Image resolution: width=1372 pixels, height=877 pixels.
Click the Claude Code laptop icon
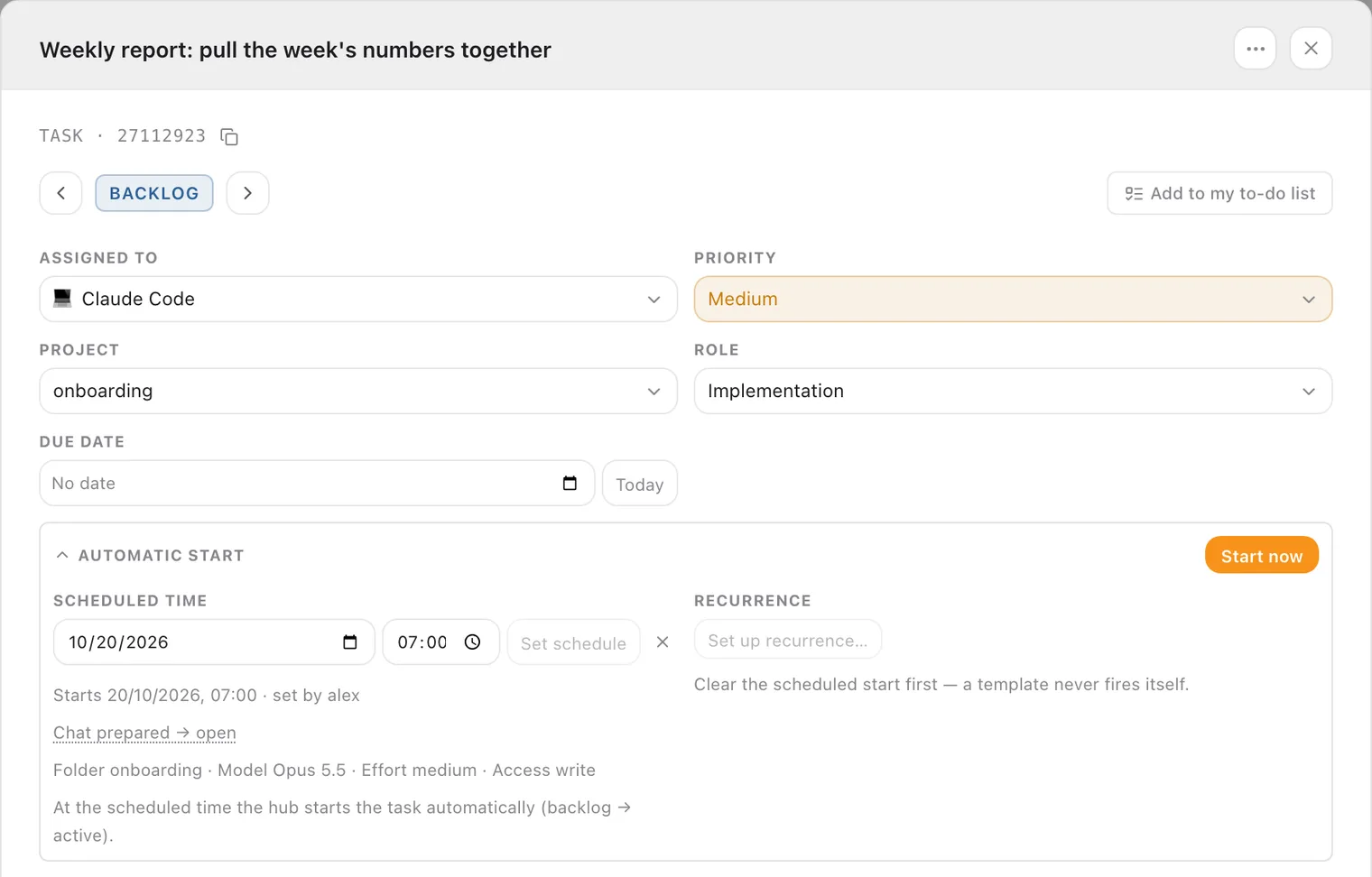click(62, 298)
